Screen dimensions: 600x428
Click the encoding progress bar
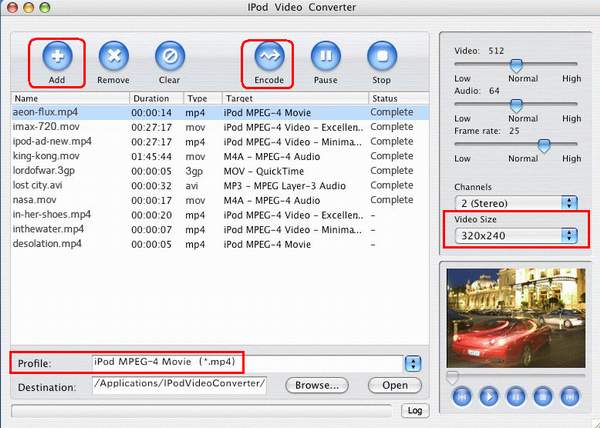coord(202,411)
